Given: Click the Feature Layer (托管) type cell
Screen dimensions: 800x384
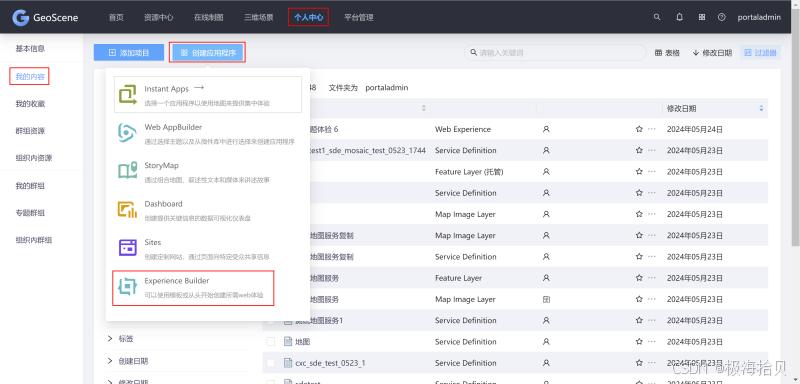Looking at the screenshot, I should point(469,172).
